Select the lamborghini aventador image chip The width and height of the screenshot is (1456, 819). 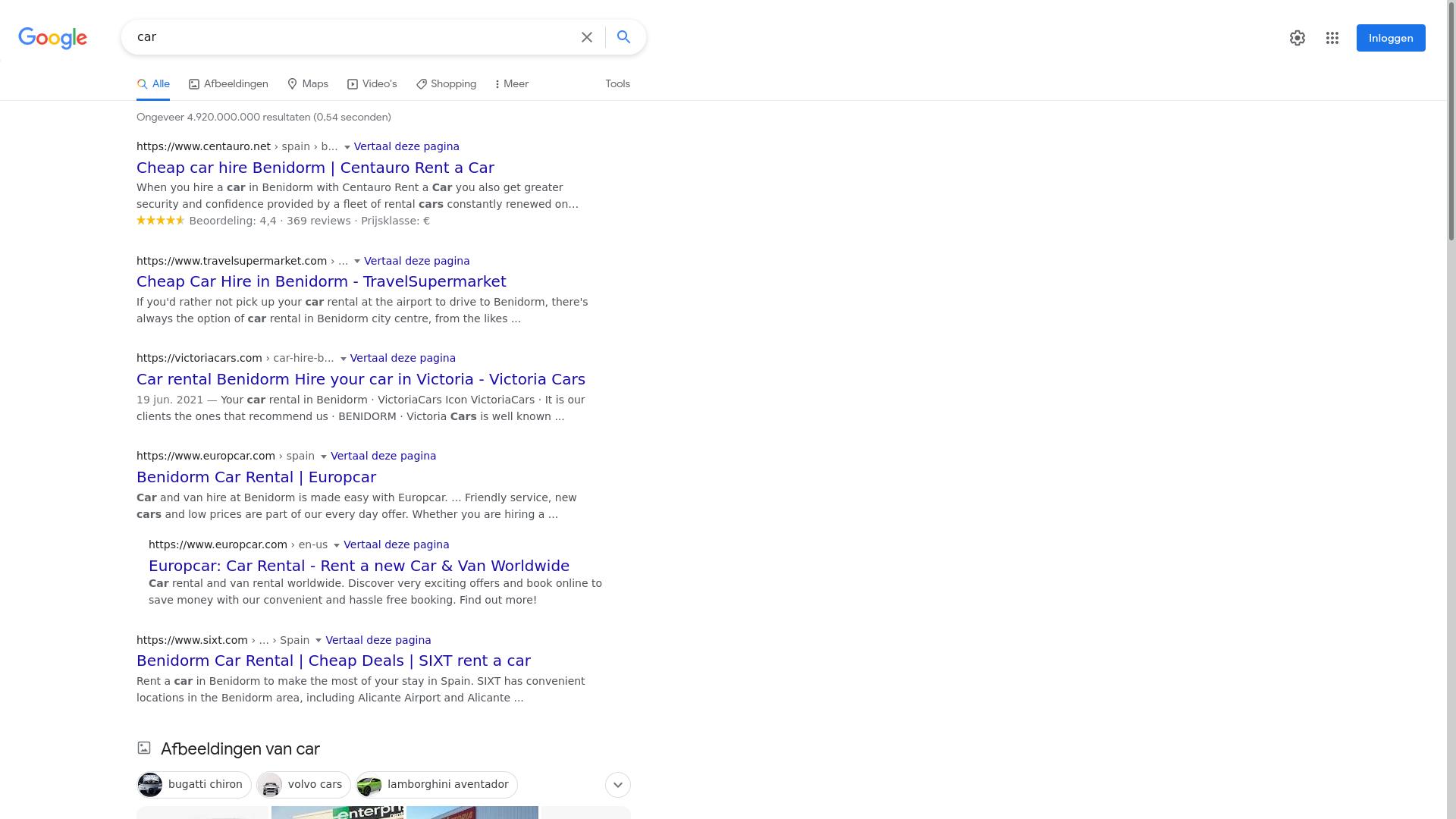click(437, 785)
